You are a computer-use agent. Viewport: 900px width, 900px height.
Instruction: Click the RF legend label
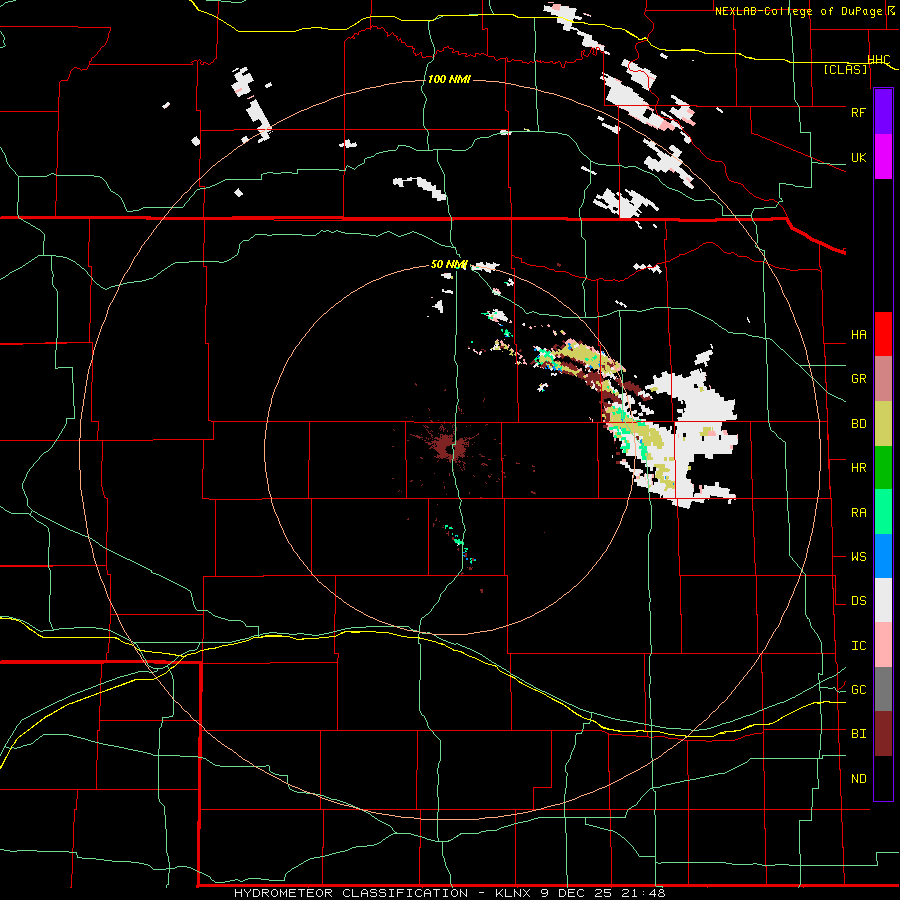tap(858, 112)
